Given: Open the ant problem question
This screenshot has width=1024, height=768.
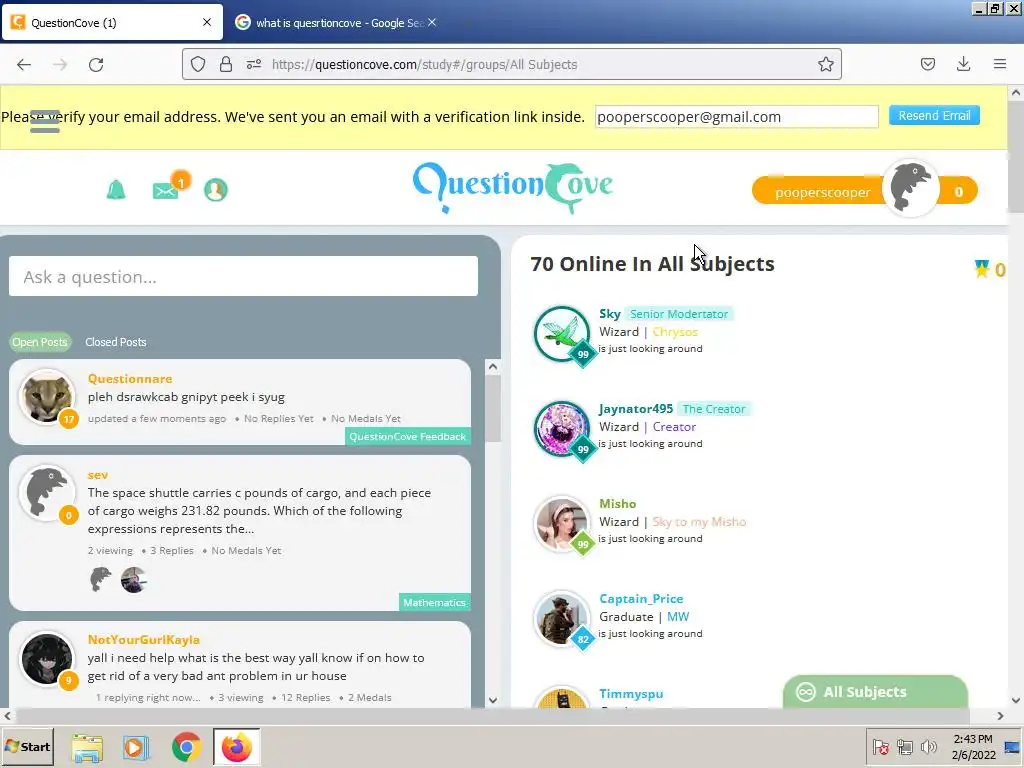Looking at the screenshot, I should pyautogui.click(x=256, y=667).
